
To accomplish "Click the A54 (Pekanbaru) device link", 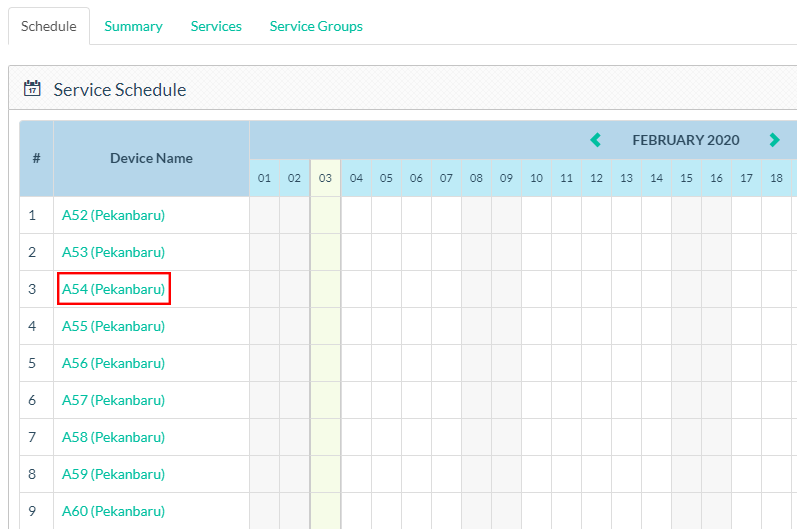I will (113, 289).
